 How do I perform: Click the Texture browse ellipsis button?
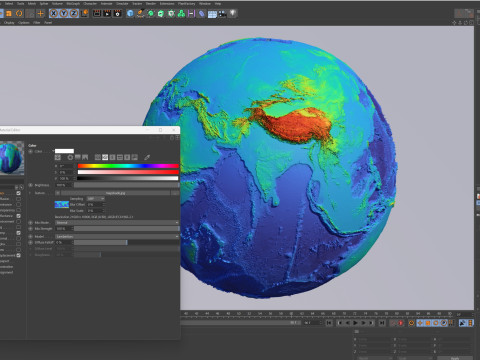click(175, 193)
